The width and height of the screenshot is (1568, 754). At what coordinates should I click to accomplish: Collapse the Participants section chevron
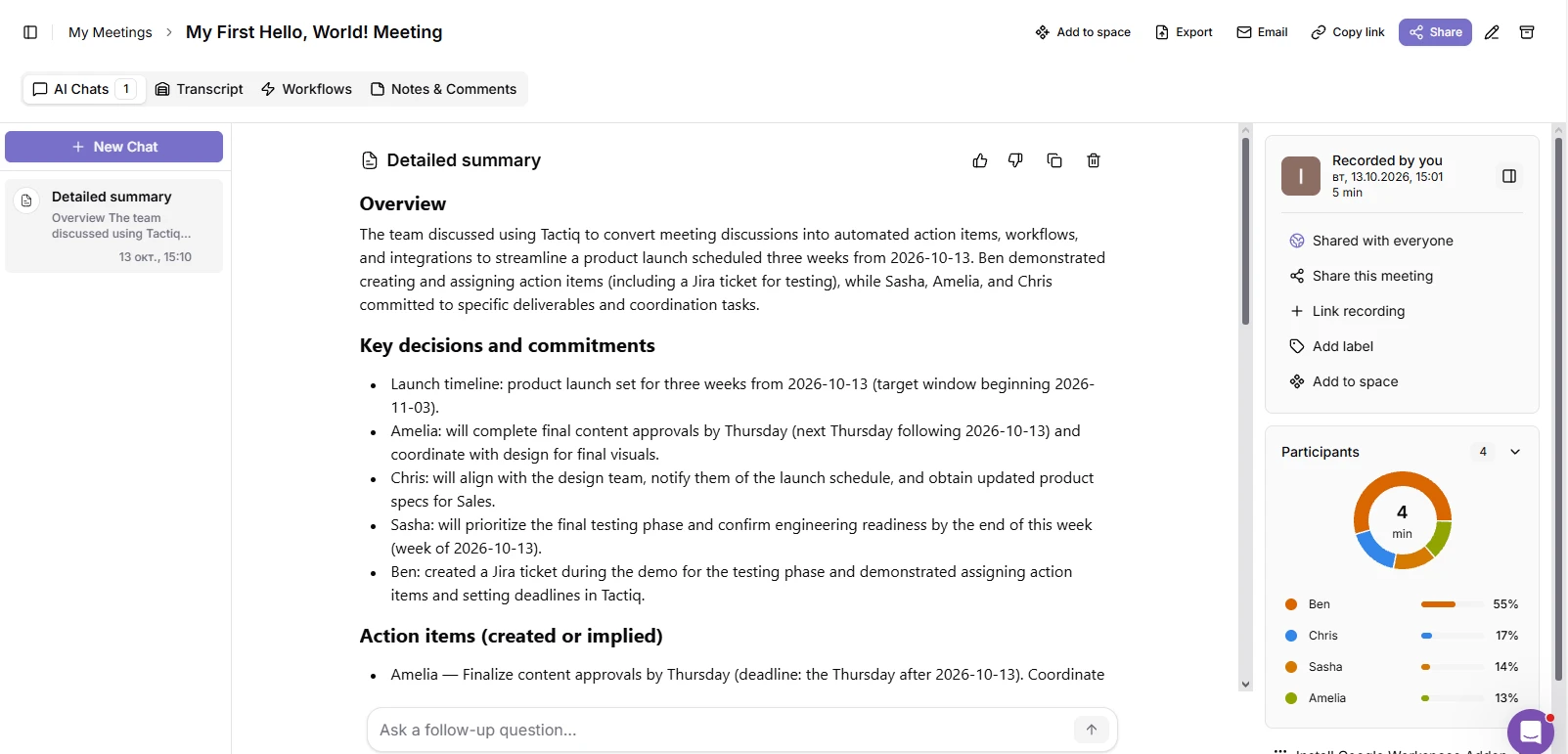pyautogui.click(x=1515, y=452)
